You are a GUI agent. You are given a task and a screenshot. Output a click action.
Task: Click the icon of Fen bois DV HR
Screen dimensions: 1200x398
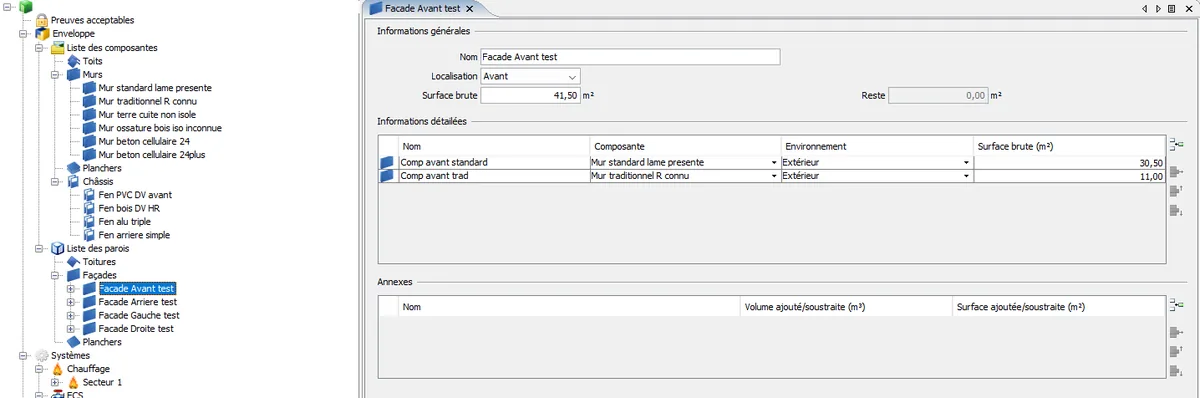(90, 208)
